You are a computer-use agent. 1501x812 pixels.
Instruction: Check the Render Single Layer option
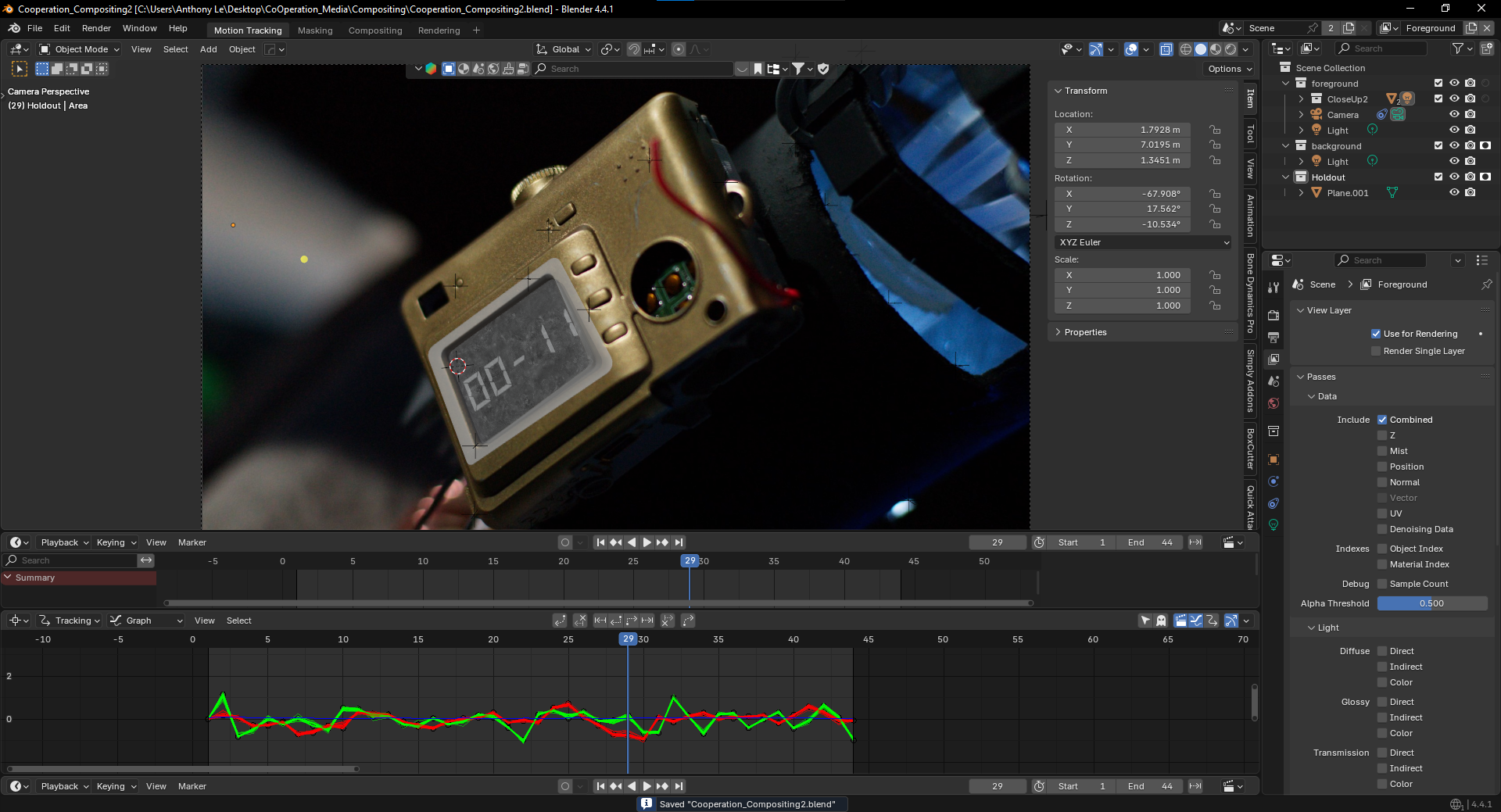[x=1376, y=351]
